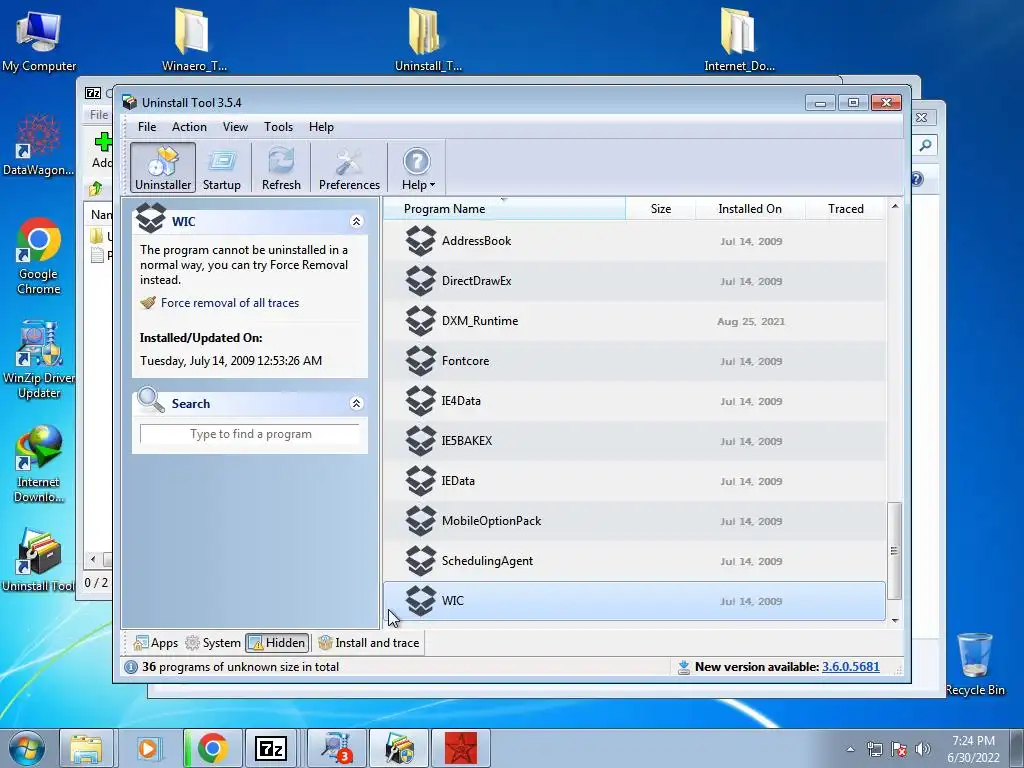This screenshot has width=1024, height=768.
Task: Open the WinZip Driver Updater desktop shortcut
Action: [39, 360]
